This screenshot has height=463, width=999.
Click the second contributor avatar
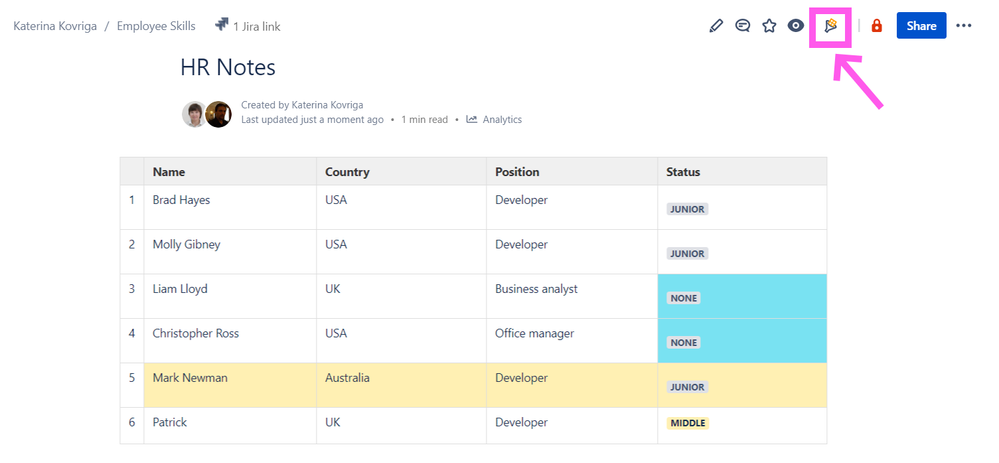click(218, 114)
